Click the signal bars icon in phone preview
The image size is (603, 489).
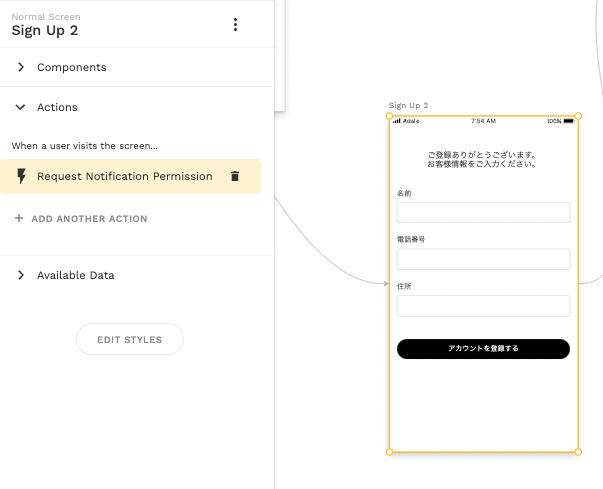pos(397,121)
